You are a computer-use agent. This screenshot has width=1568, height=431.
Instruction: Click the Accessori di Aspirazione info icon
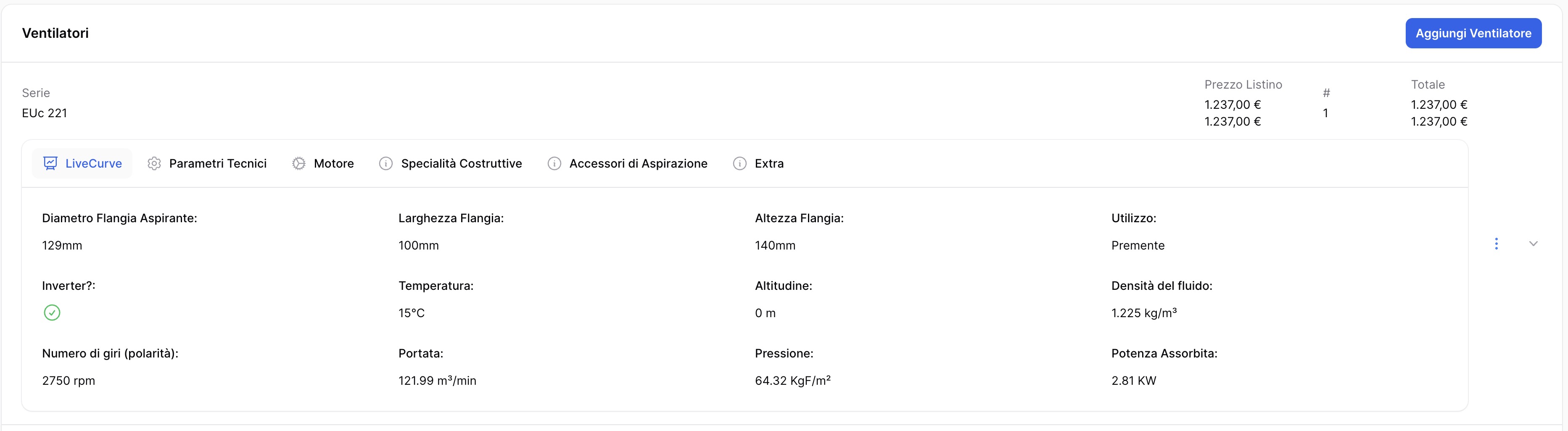coord(554,163)
